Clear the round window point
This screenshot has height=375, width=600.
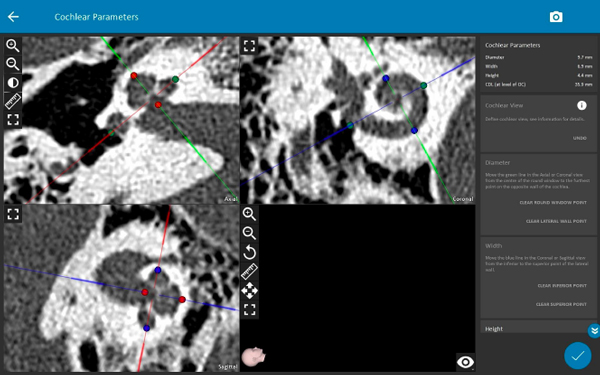(553, 202)
